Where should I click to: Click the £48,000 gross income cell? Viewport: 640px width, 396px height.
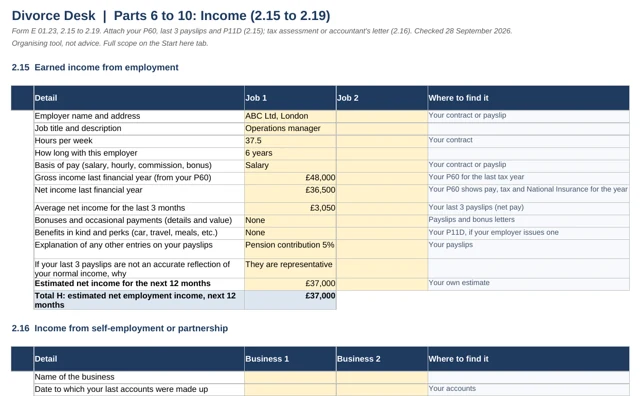click(290, 178)
